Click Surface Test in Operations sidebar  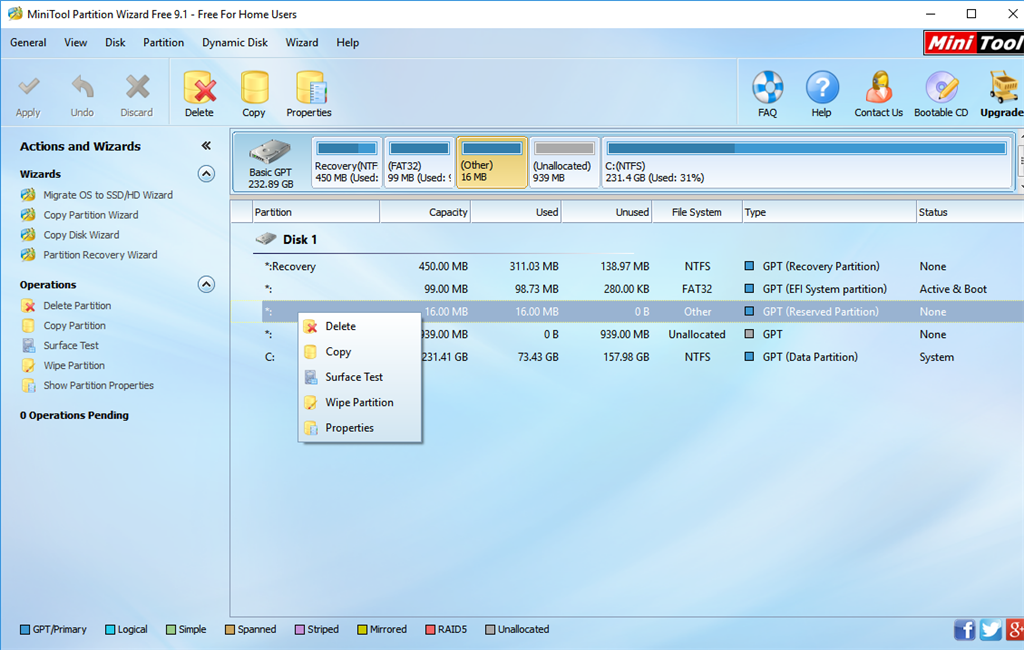point(71,346)
